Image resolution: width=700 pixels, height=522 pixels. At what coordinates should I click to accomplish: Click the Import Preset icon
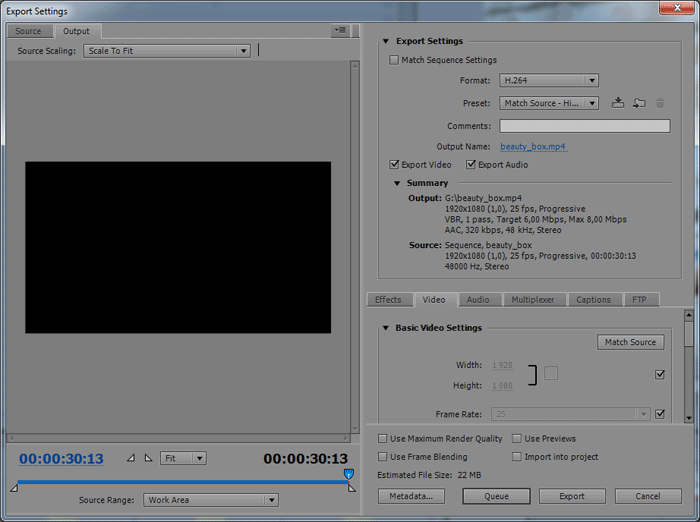point(639,103)
